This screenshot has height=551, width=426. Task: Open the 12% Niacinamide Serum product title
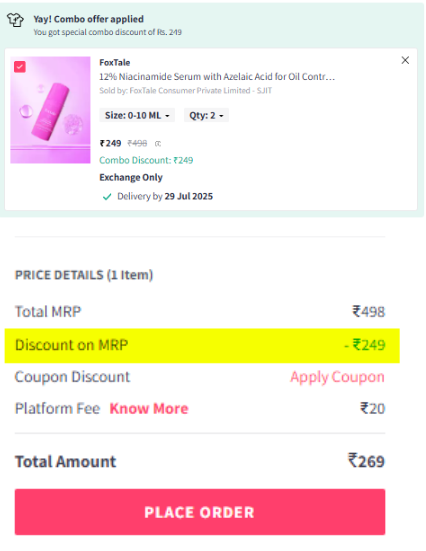coord(217,77)
